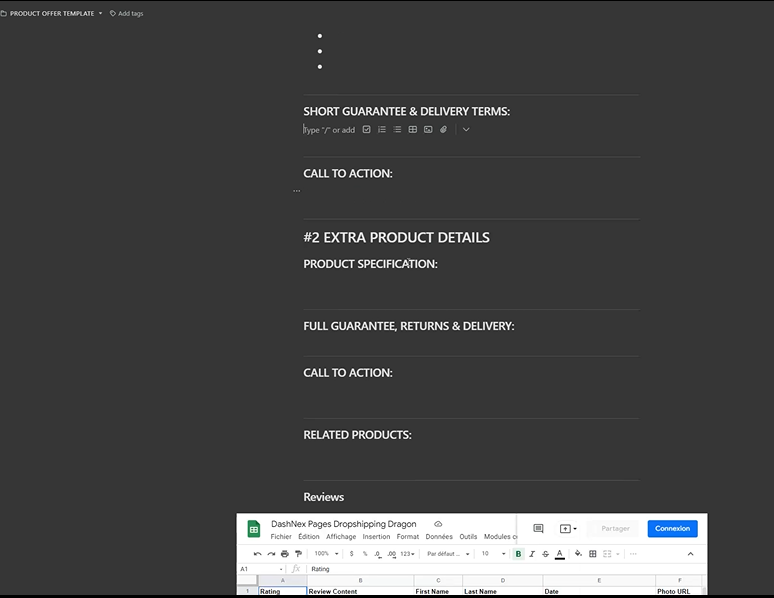Open the Outils menu in the spreadsheet
Image resolution: width=774 pixels, height=598 pixels.
pyautogui.click(x=468, y=537)
